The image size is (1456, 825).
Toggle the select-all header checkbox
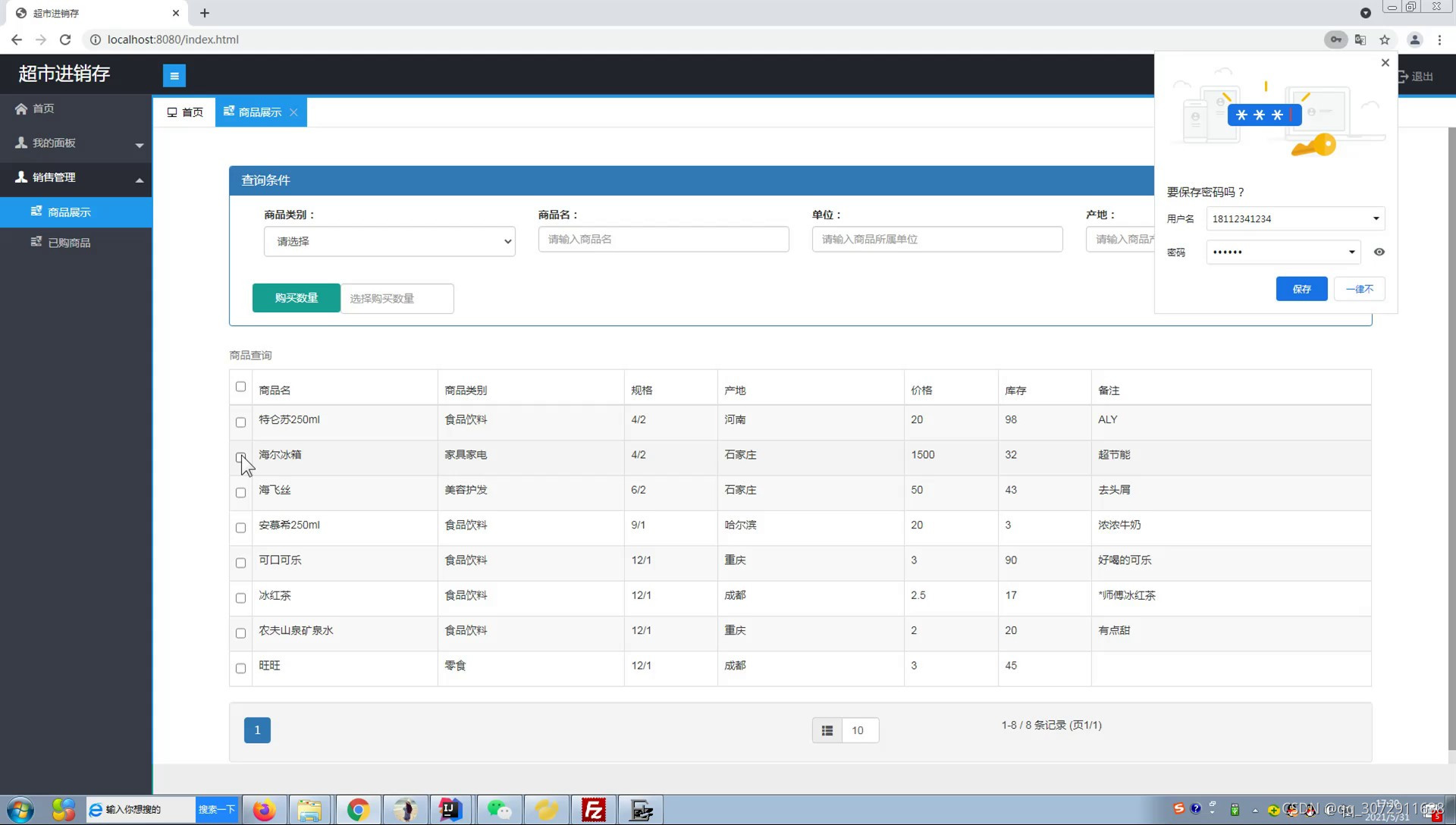pos(240,387)
